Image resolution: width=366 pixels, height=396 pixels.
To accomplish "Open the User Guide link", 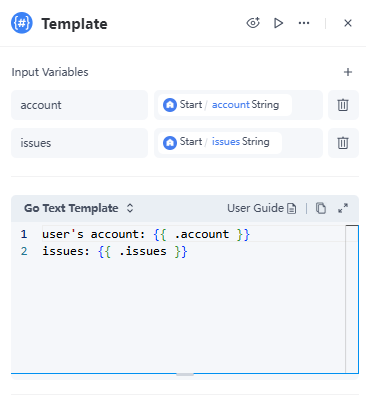I will click(261, 208).
